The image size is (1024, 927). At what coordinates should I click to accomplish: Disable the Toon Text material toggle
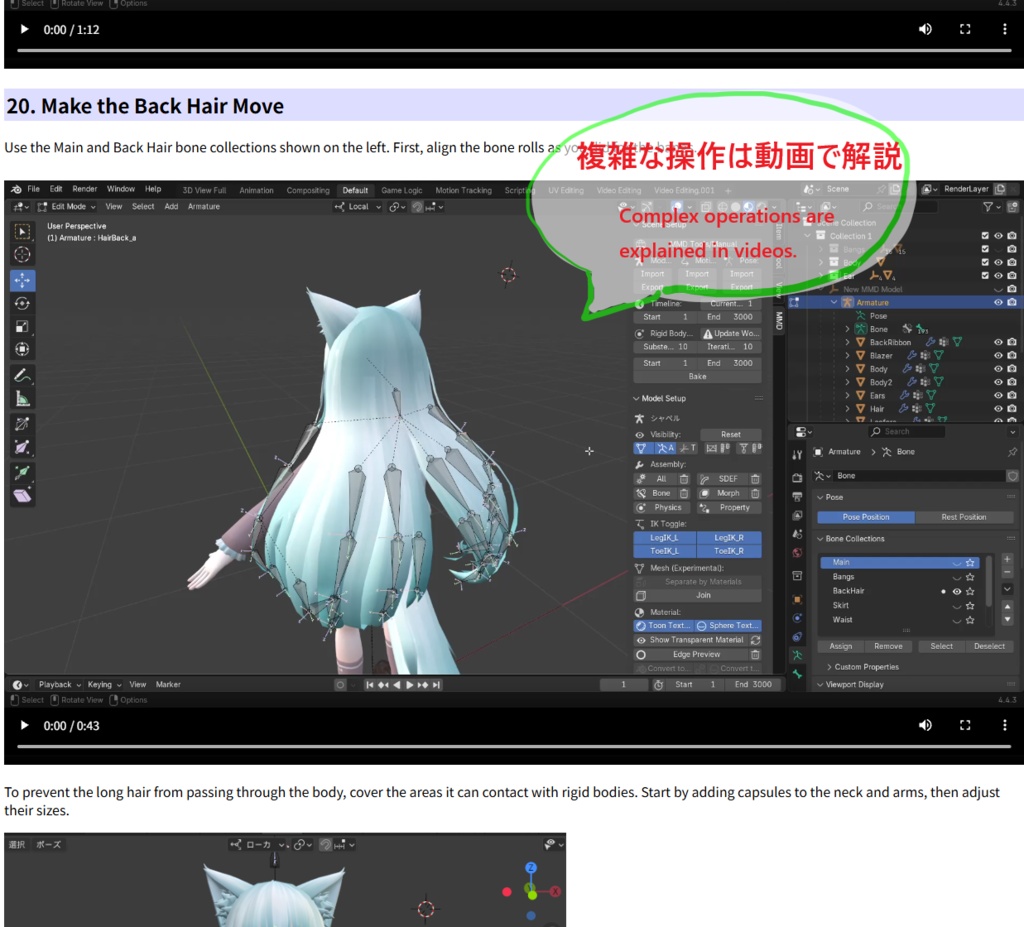coord(664,626)
